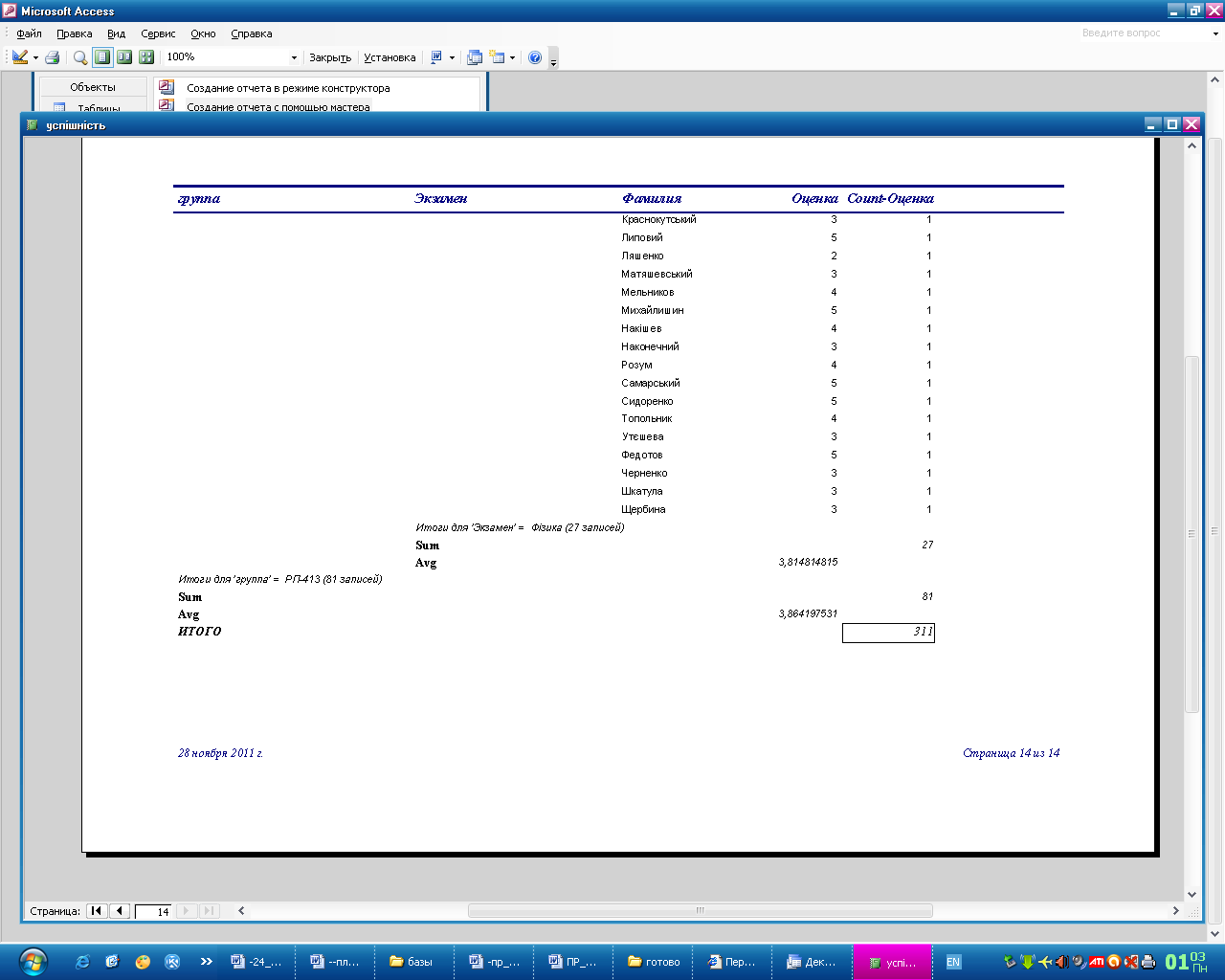Click the horizontal scrollbar thumb
Image resolution: width=1225 pixels, height=980 pixels.
[700, 911]
